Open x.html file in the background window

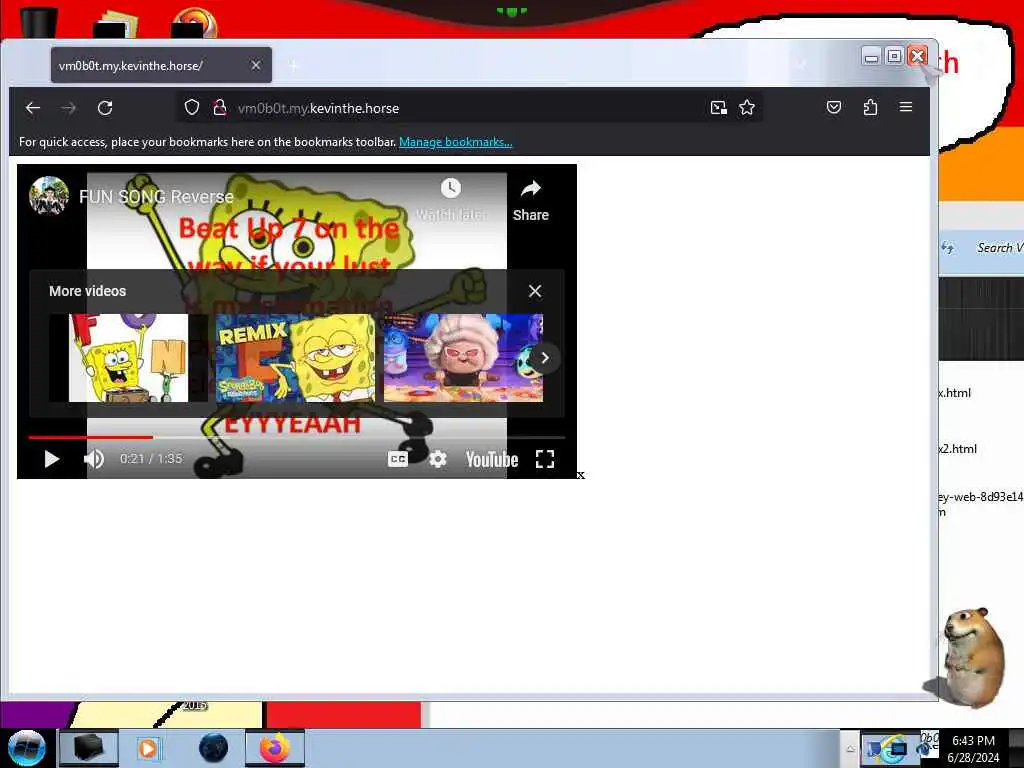coord(955,392)
